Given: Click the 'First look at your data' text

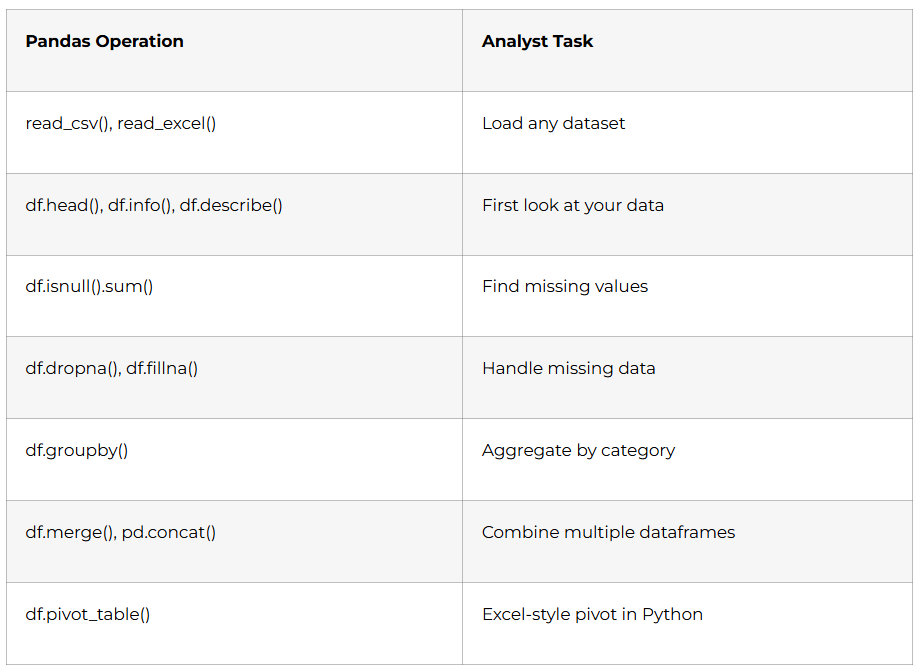Looking at the screenshot, I should pos(573,205).
